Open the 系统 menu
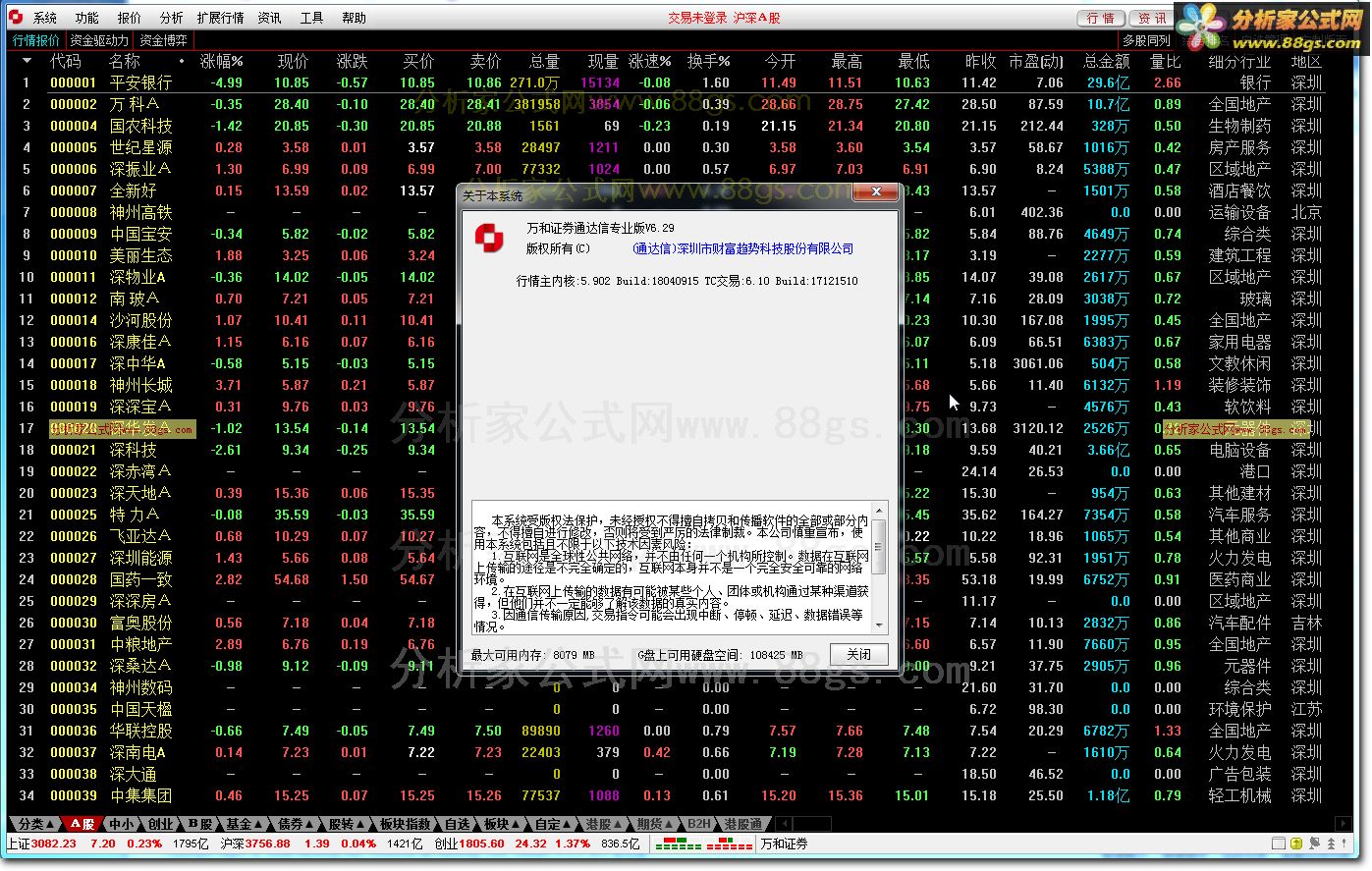The width and height of the screenshot is (1372, 871). (44, 18)
